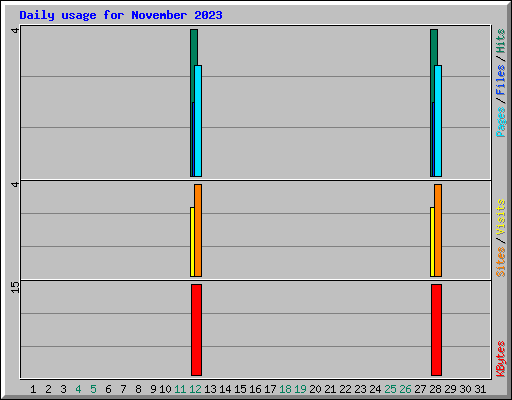This screenshot has height=400, width=512.
Task: Click the cyan Pages bar for day 12
Action: pos(198,121)
